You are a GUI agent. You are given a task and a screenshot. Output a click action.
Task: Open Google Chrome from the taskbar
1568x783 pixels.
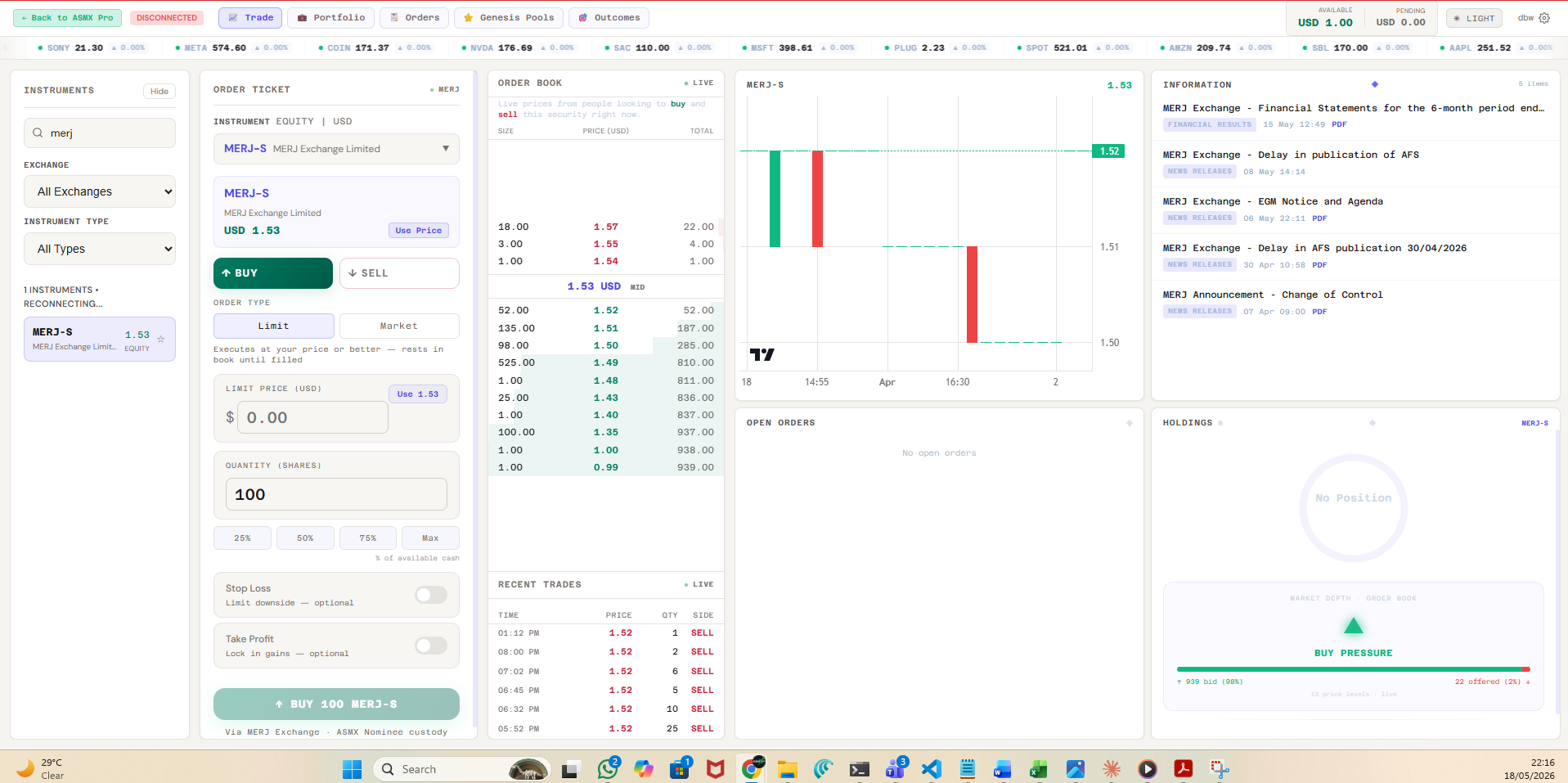[752, 768]
